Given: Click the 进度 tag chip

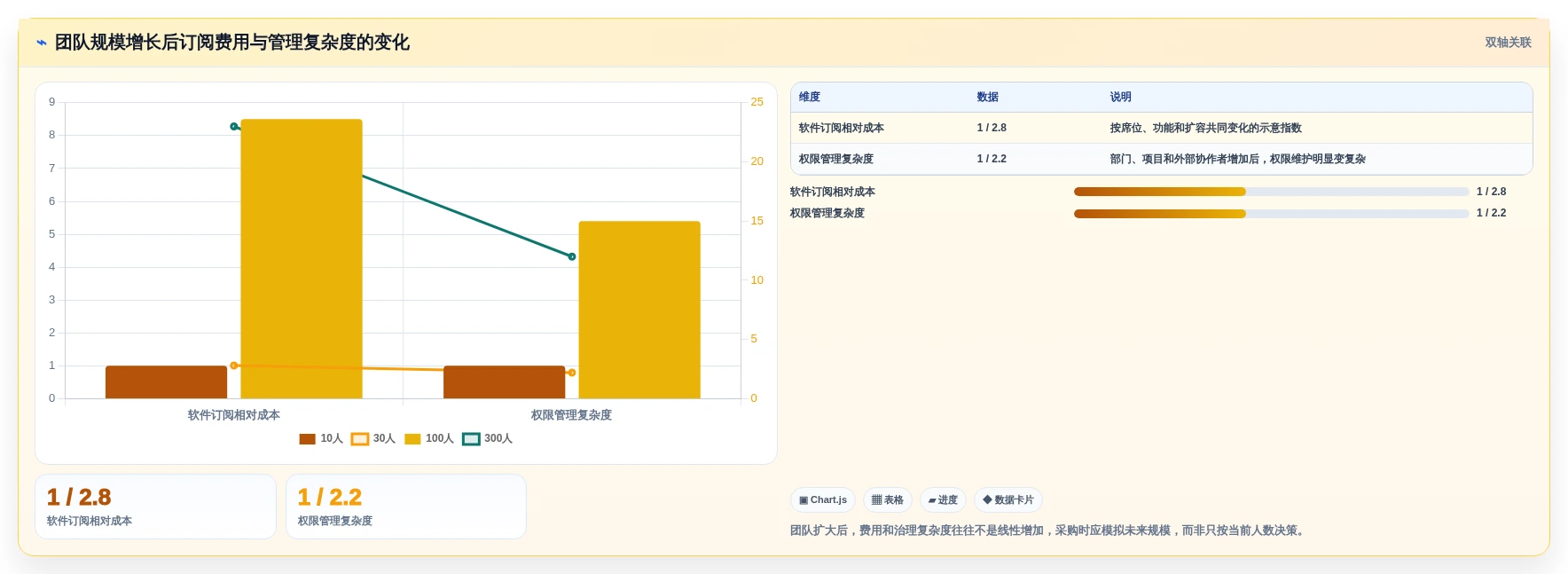Looking at the screenshot, I should (x=943, y=500).
